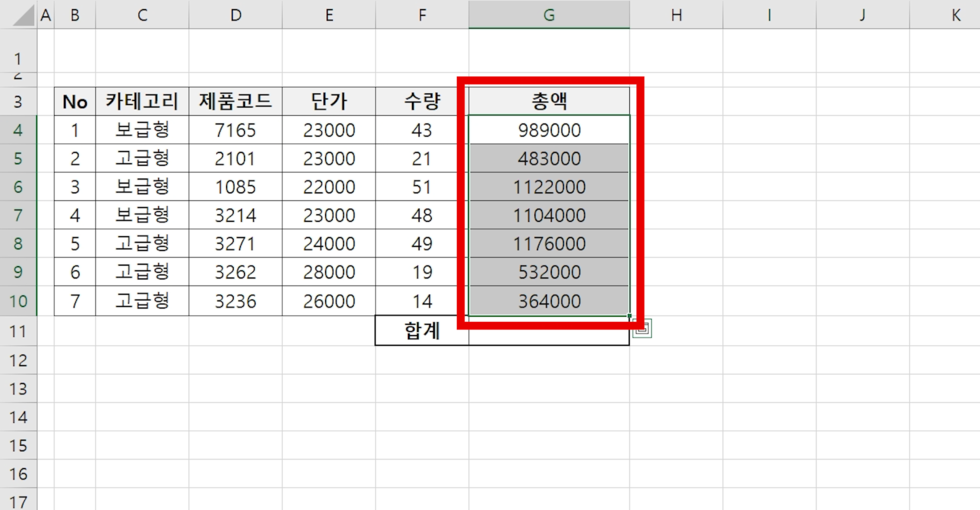Viewport: 980px width, 510px height.
Task: Click the column A header
Action: tap(45, 15)
